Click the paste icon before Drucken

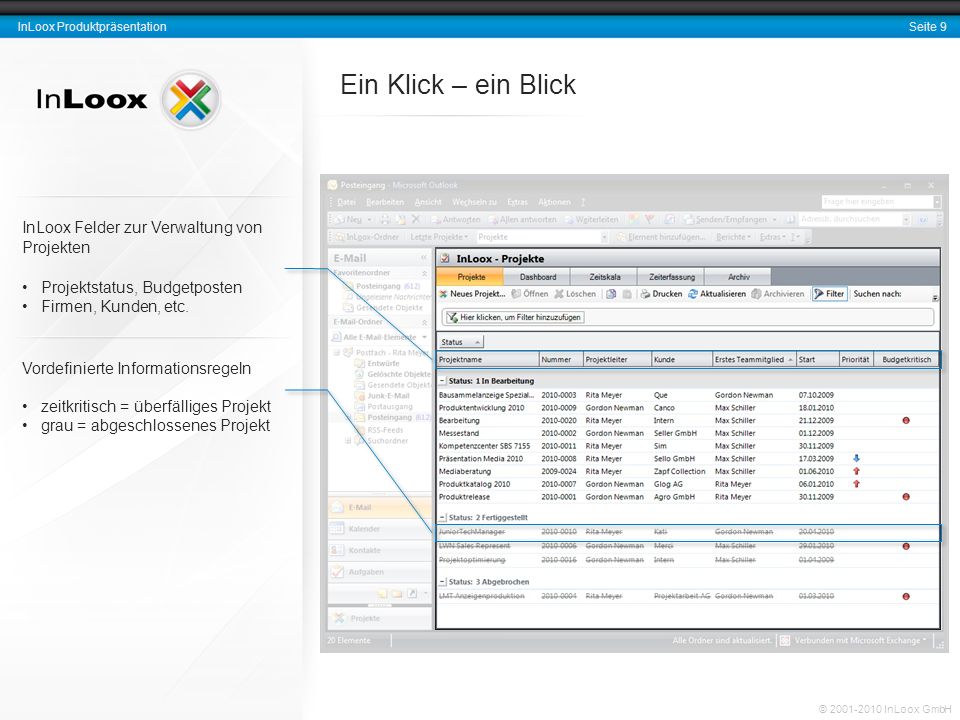pyautogui.click(x=627, y=294)
